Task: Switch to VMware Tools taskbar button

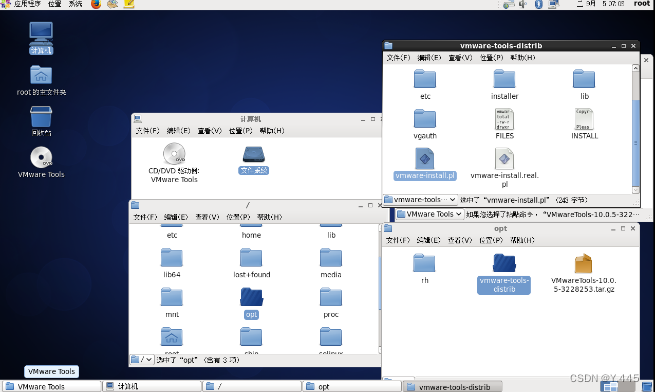Action: point(51,387)
